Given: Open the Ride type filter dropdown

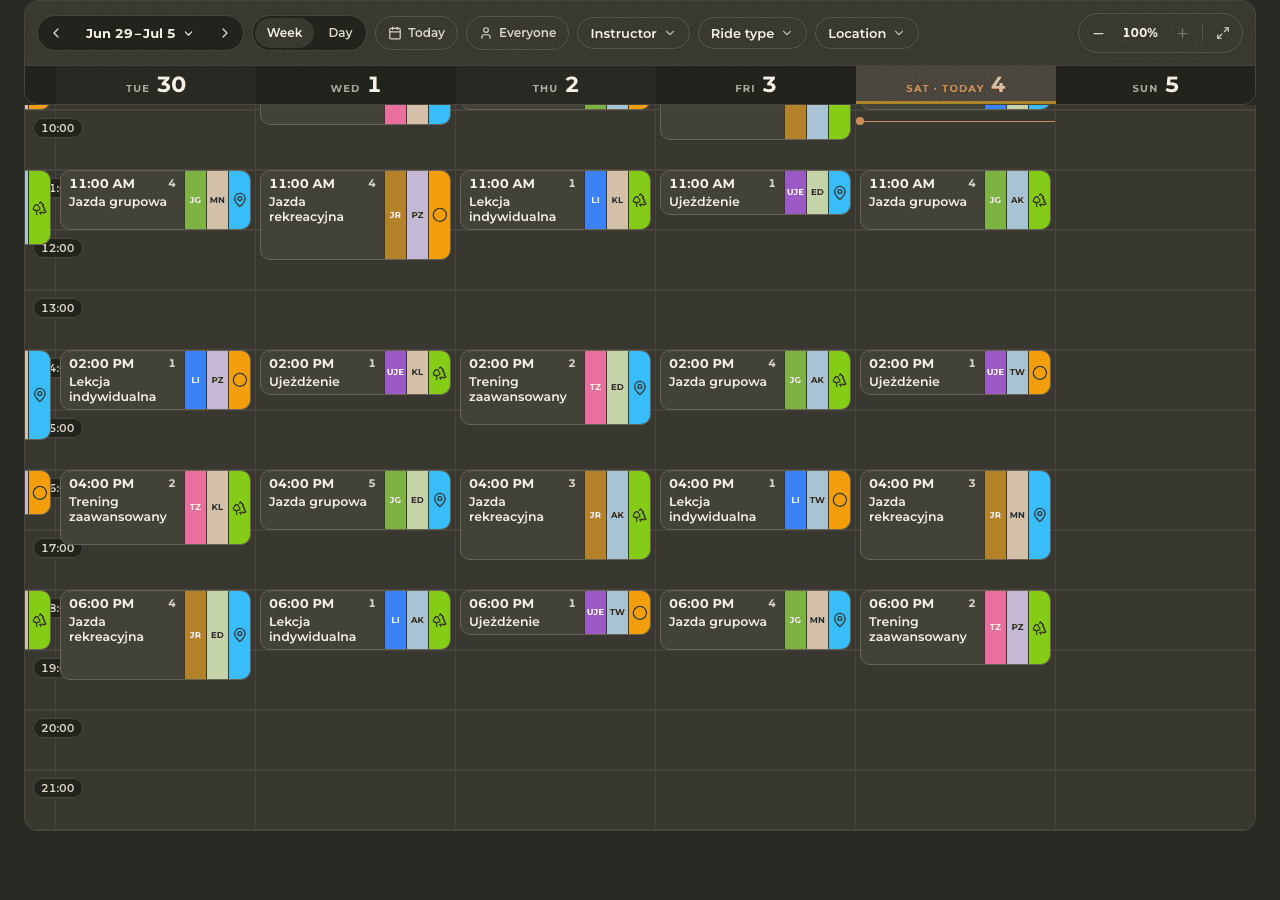Looking at the screenshot, I should (752, 33).
